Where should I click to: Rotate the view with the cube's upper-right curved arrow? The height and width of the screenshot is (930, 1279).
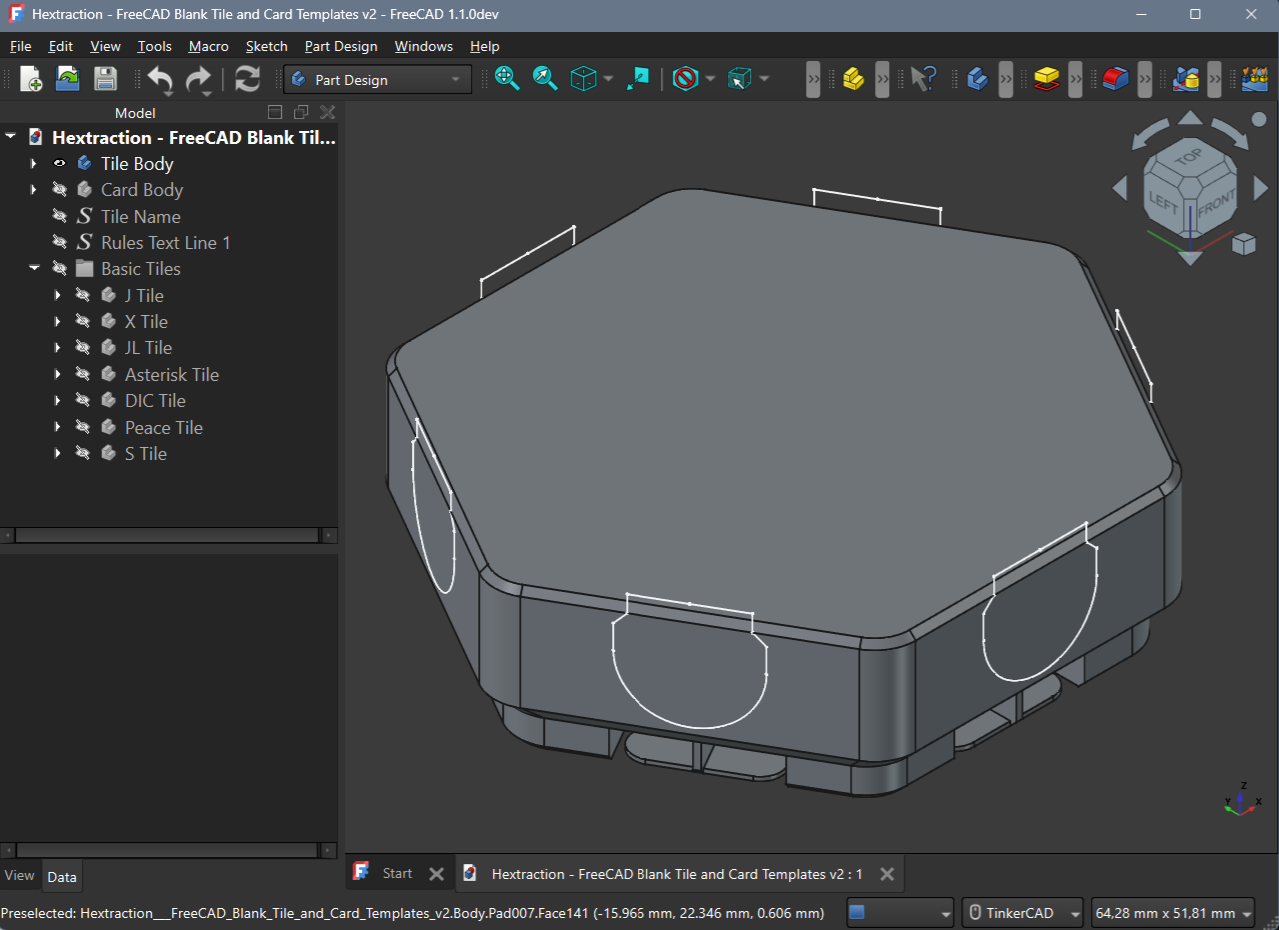(1229, 133)
